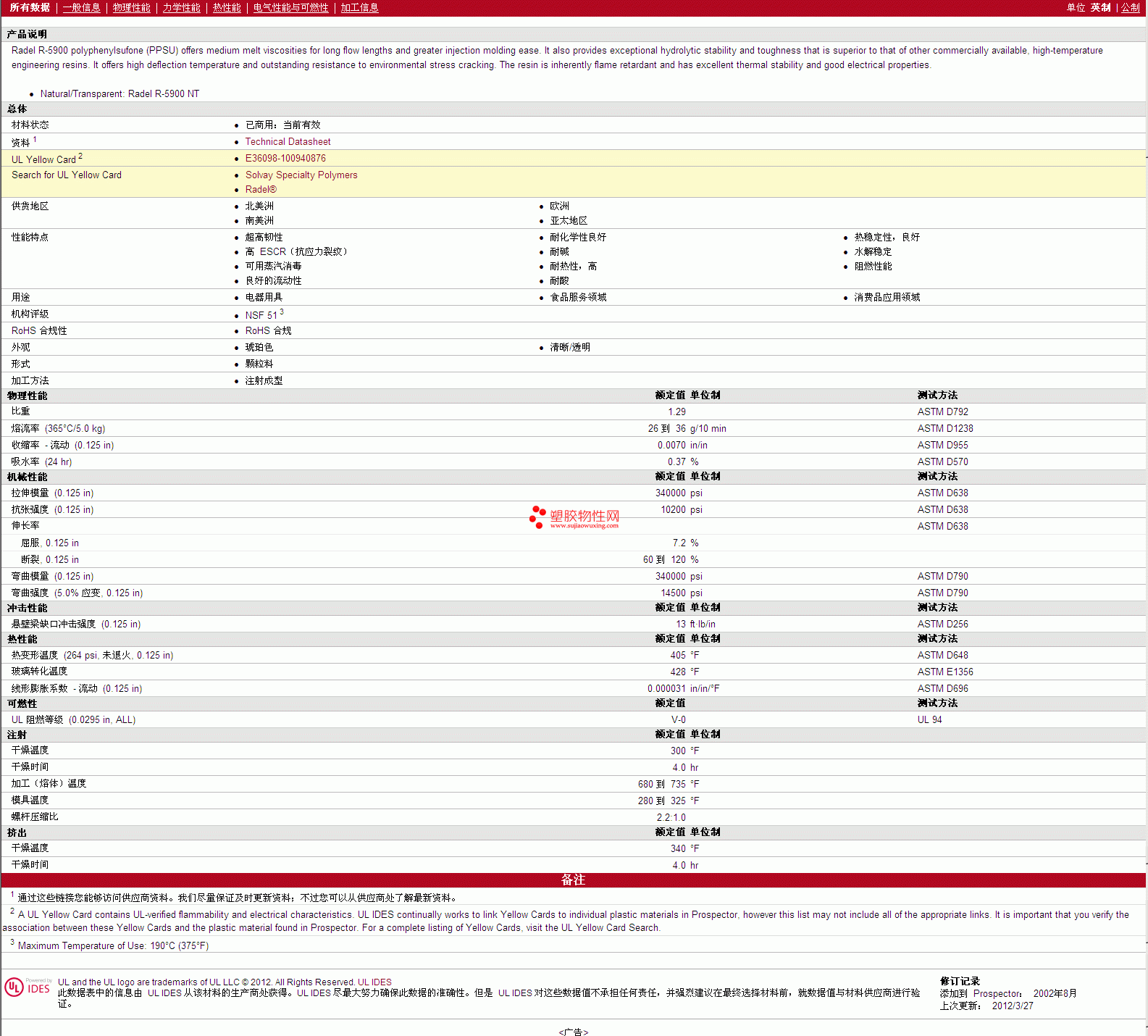This screenshot has width=1148, height=1036.
Task: Click the 热性能 section header row
Action: click(x=573, y=640)
